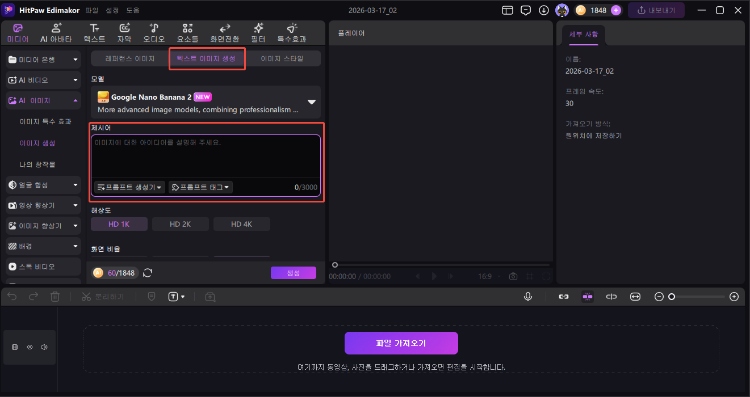Zoom out timeline with minus icon
Screen dimensions: 750x397
point(659,297)
